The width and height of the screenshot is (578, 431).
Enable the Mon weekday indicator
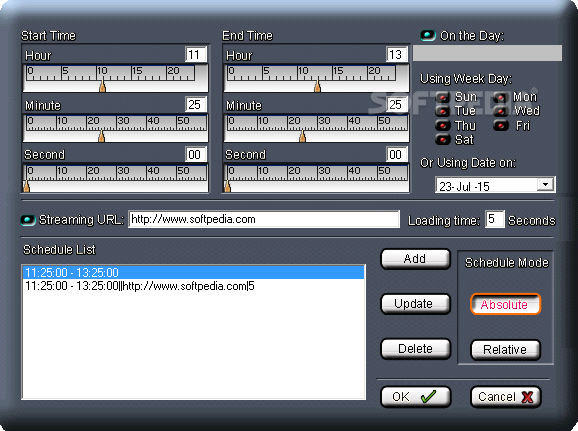pyautogui.click(x=501, y=97)
